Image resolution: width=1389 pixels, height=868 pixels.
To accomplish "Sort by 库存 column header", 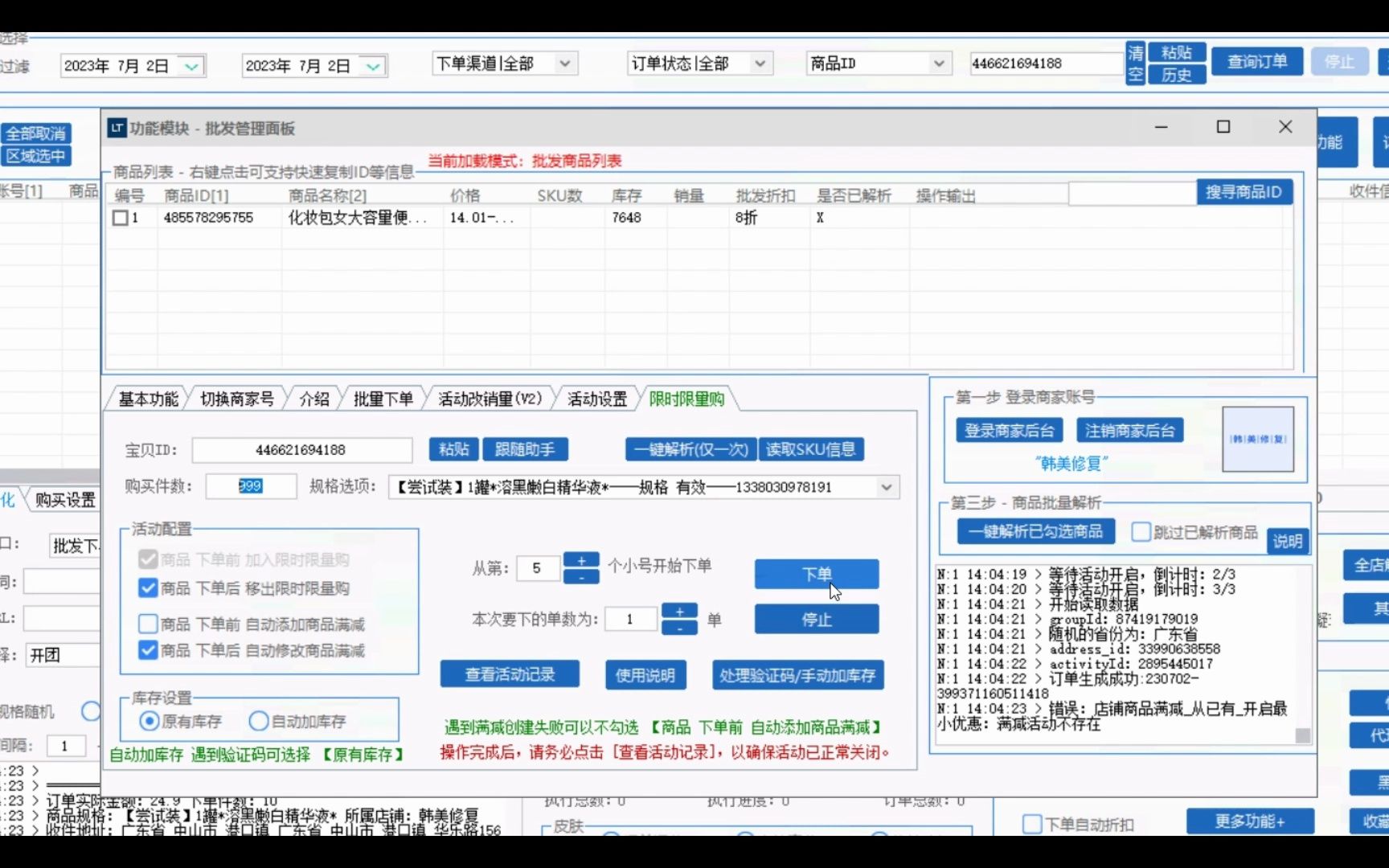I will pos(626,195).
